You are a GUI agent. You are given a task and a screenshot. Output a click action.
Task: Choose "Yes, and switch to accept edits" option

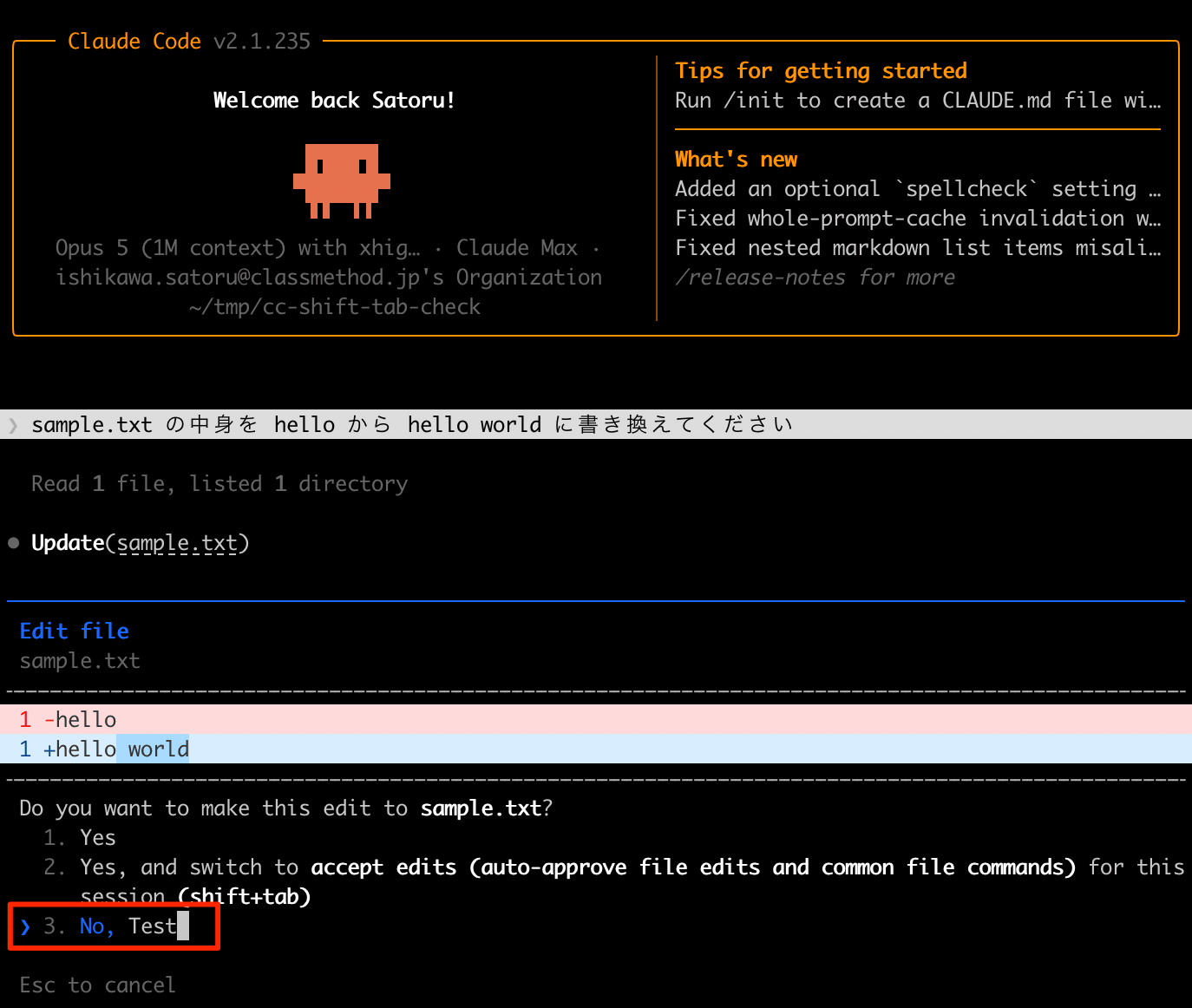(x=613, y=881)
